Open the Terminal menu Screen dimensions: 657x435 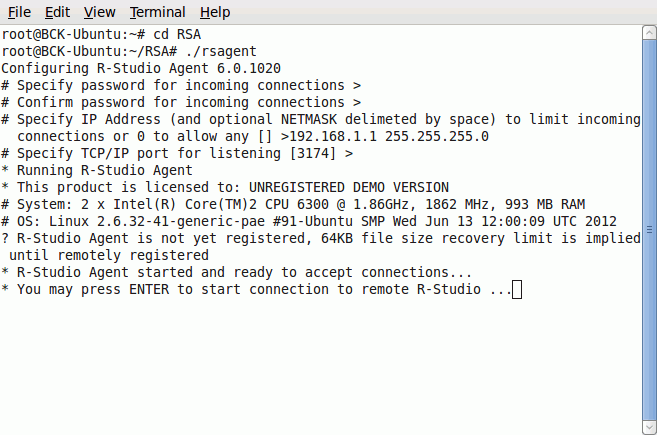(x=157, y=12)
